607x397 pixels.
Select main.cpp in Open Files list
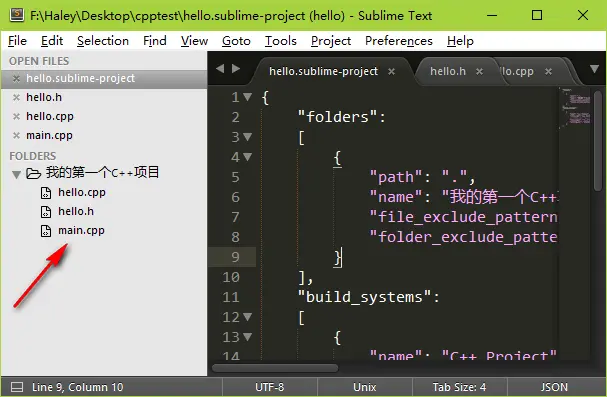click(x=104, y=135)
